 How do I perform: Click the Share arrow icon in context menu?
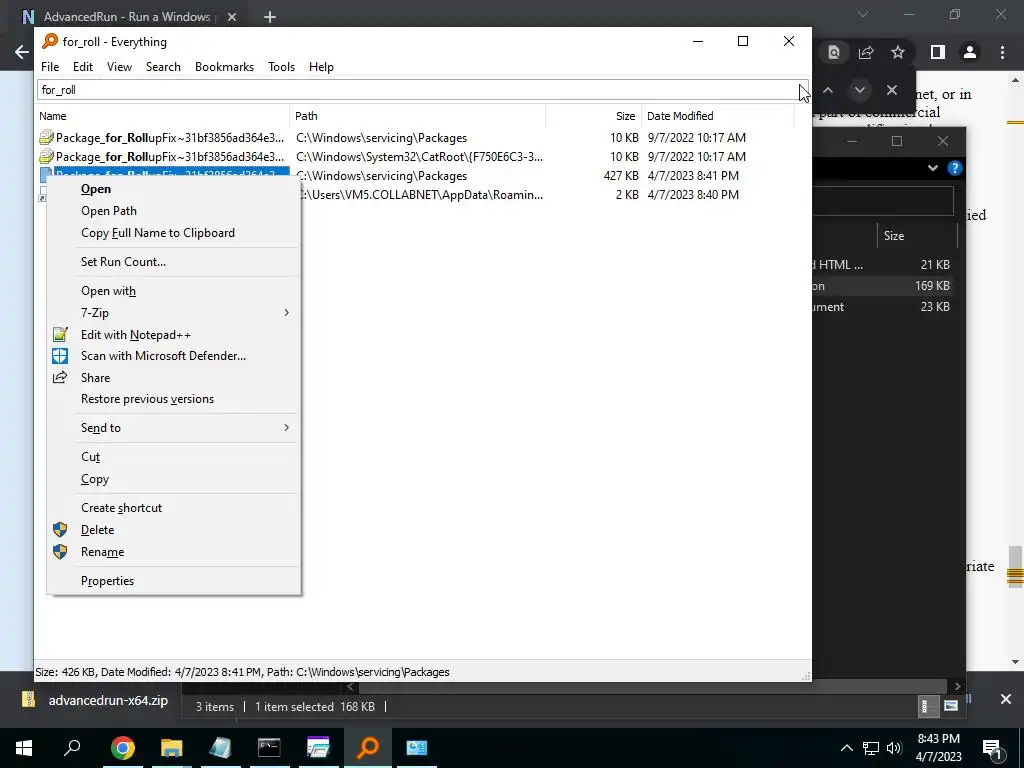[60, 377]
